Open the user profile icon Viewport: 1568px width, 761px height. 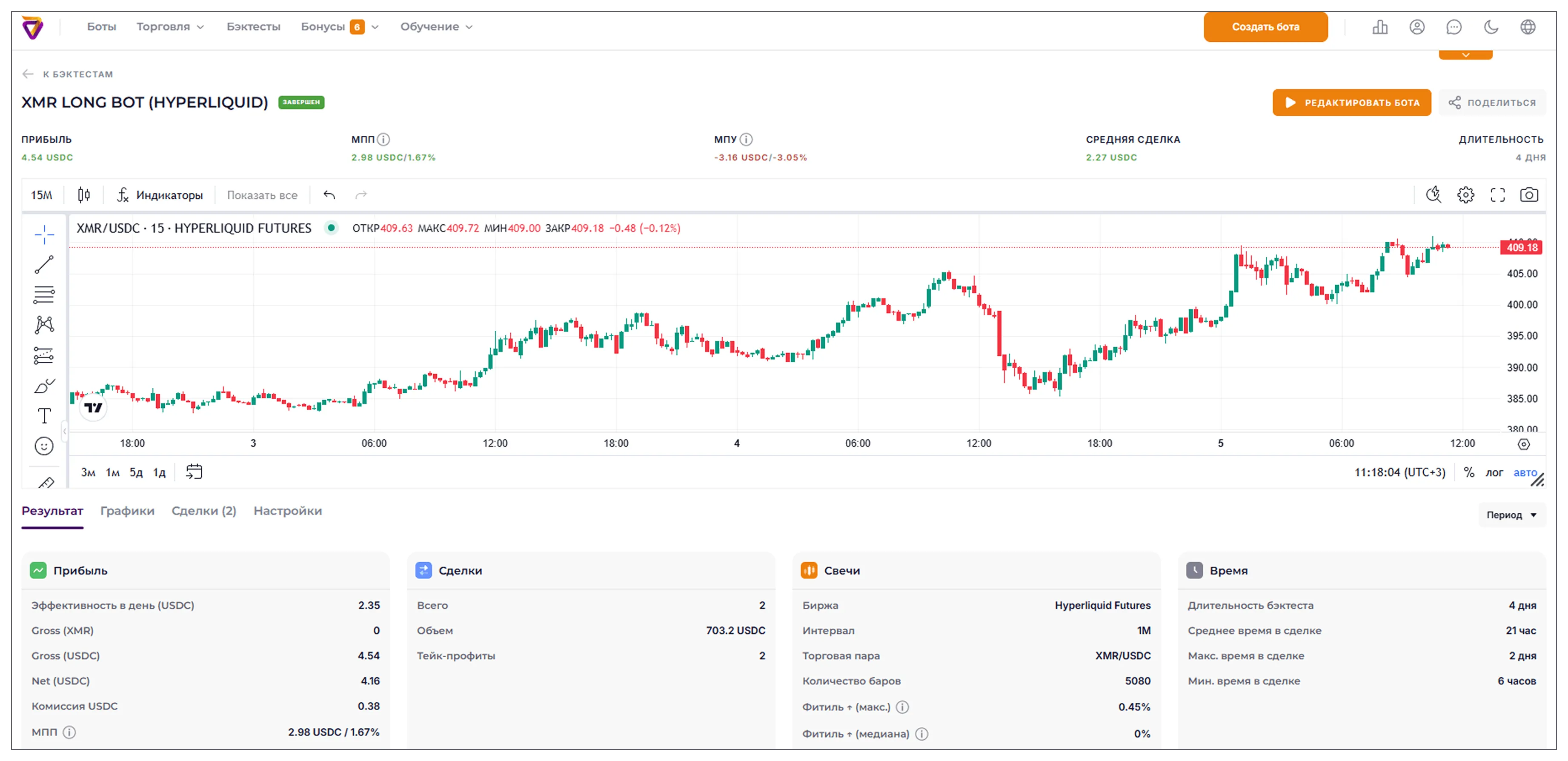1417,27
